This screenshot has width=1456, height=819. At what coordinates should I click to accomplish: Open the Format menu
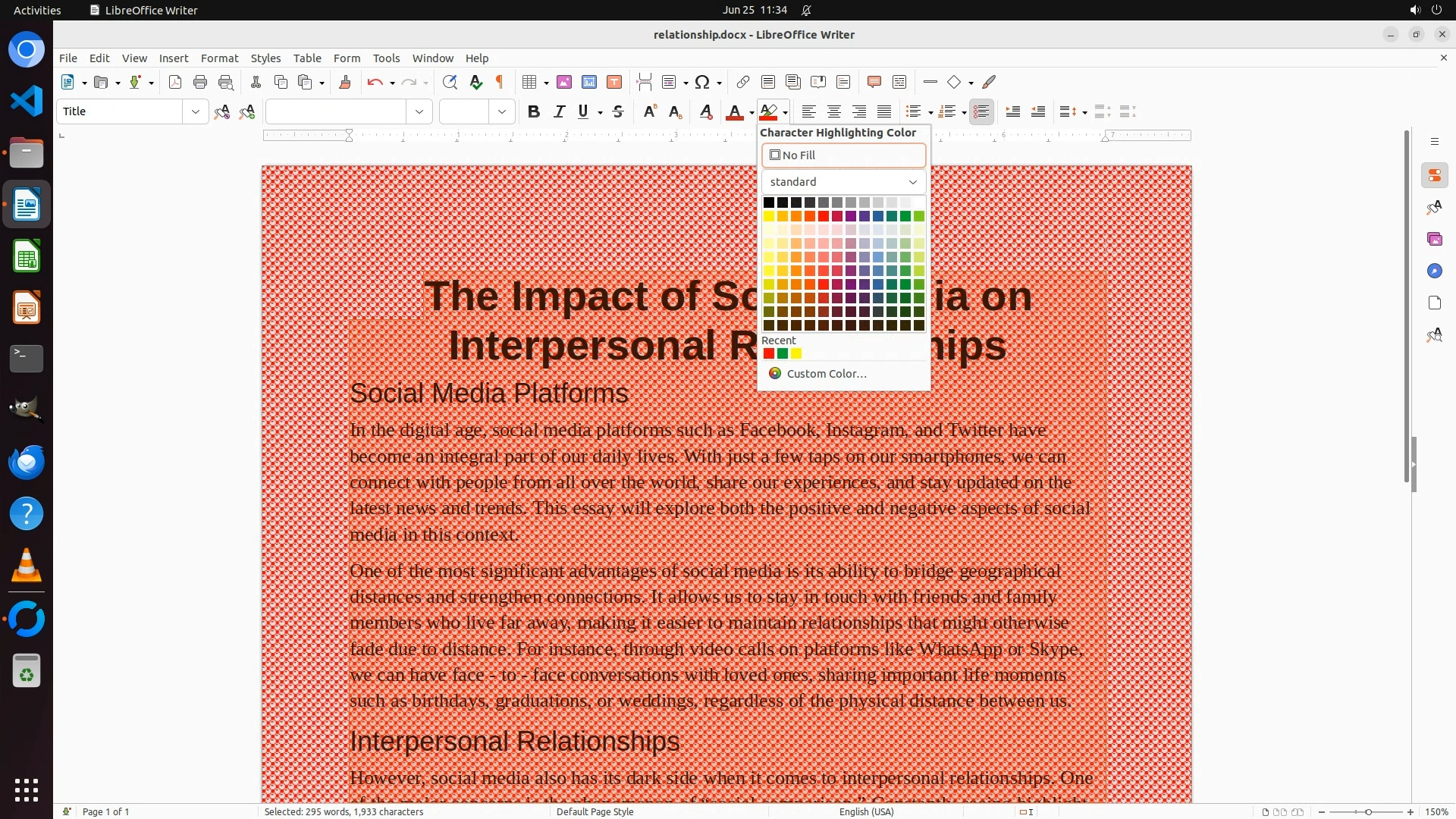[x=219, y=58]
